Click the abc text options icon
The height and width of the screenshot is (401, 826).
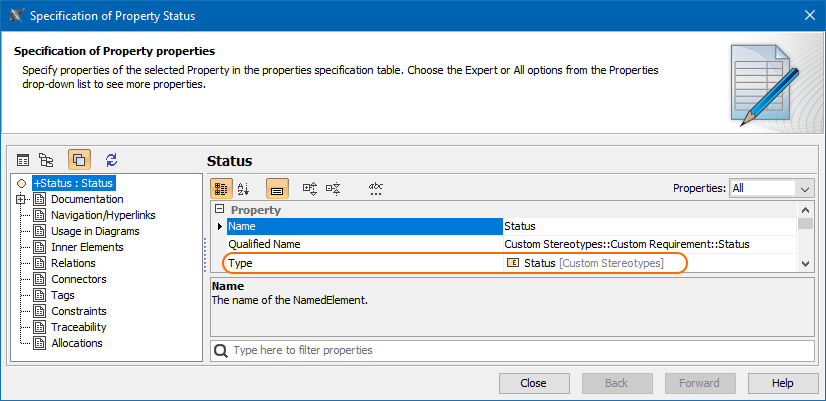point(376,188)
